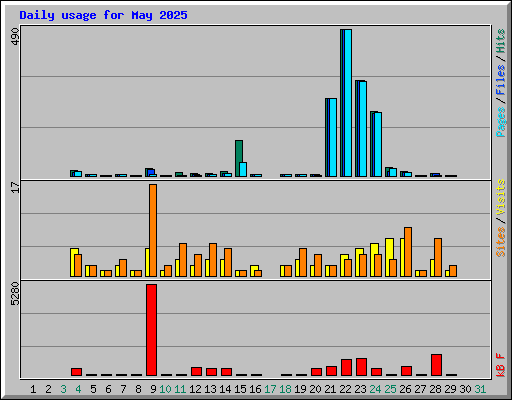Select the tall red KB bar on day 9

point(151,330)
